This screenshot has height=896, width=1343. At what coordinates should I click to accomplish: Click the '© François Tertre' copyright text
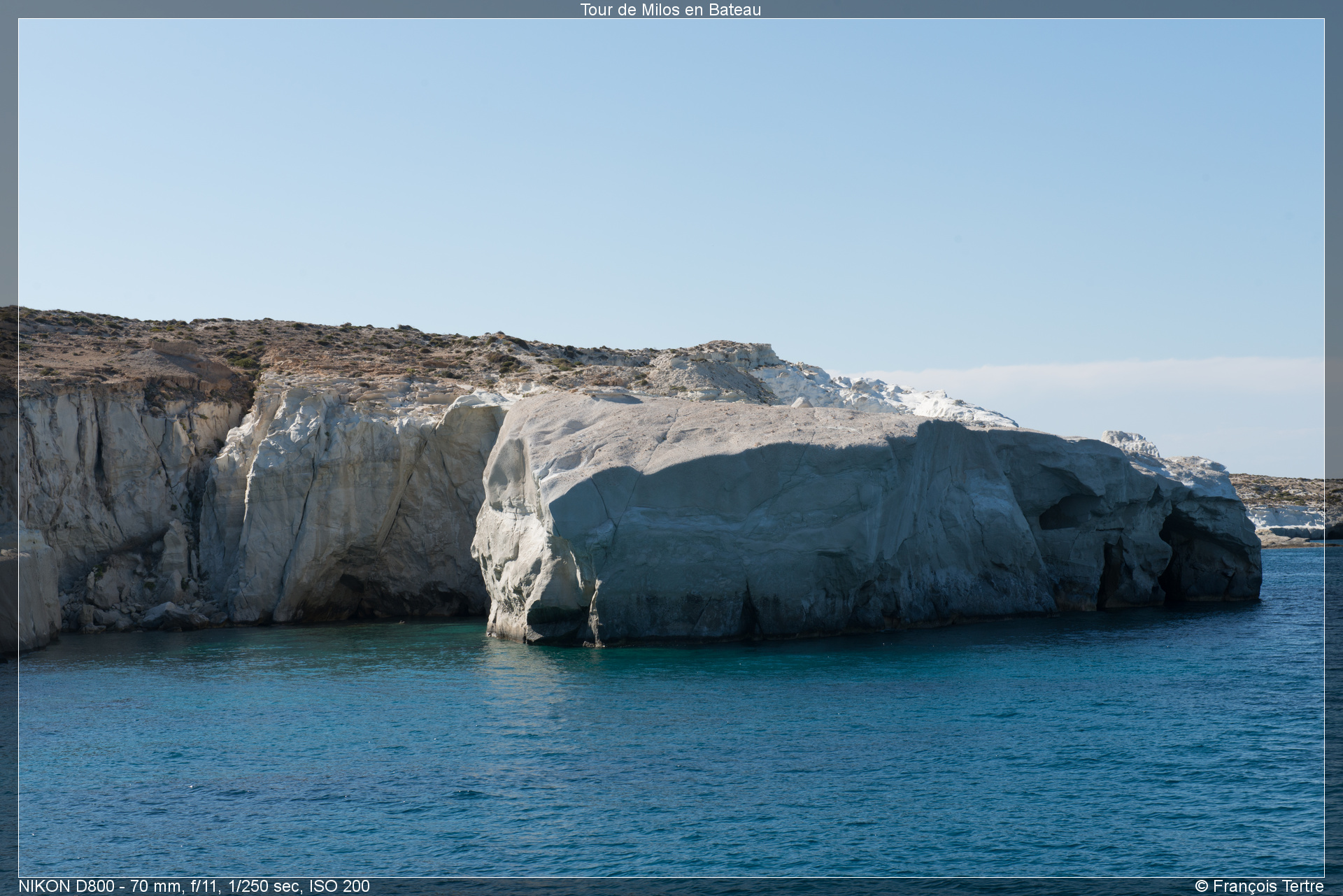pos(1259,886)
